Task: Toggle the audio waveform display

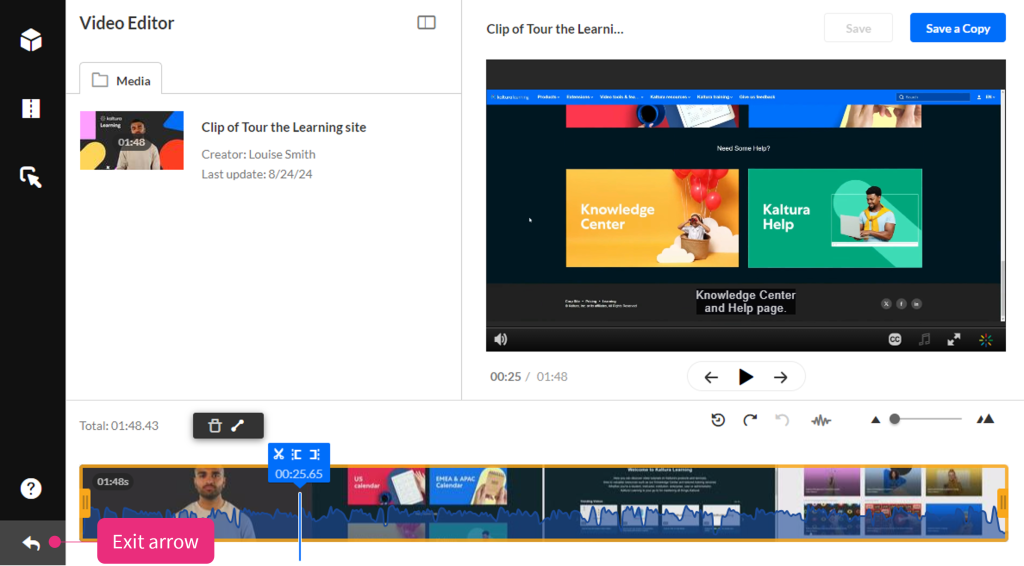Action: pyautogui.click(x=821, y=420)
